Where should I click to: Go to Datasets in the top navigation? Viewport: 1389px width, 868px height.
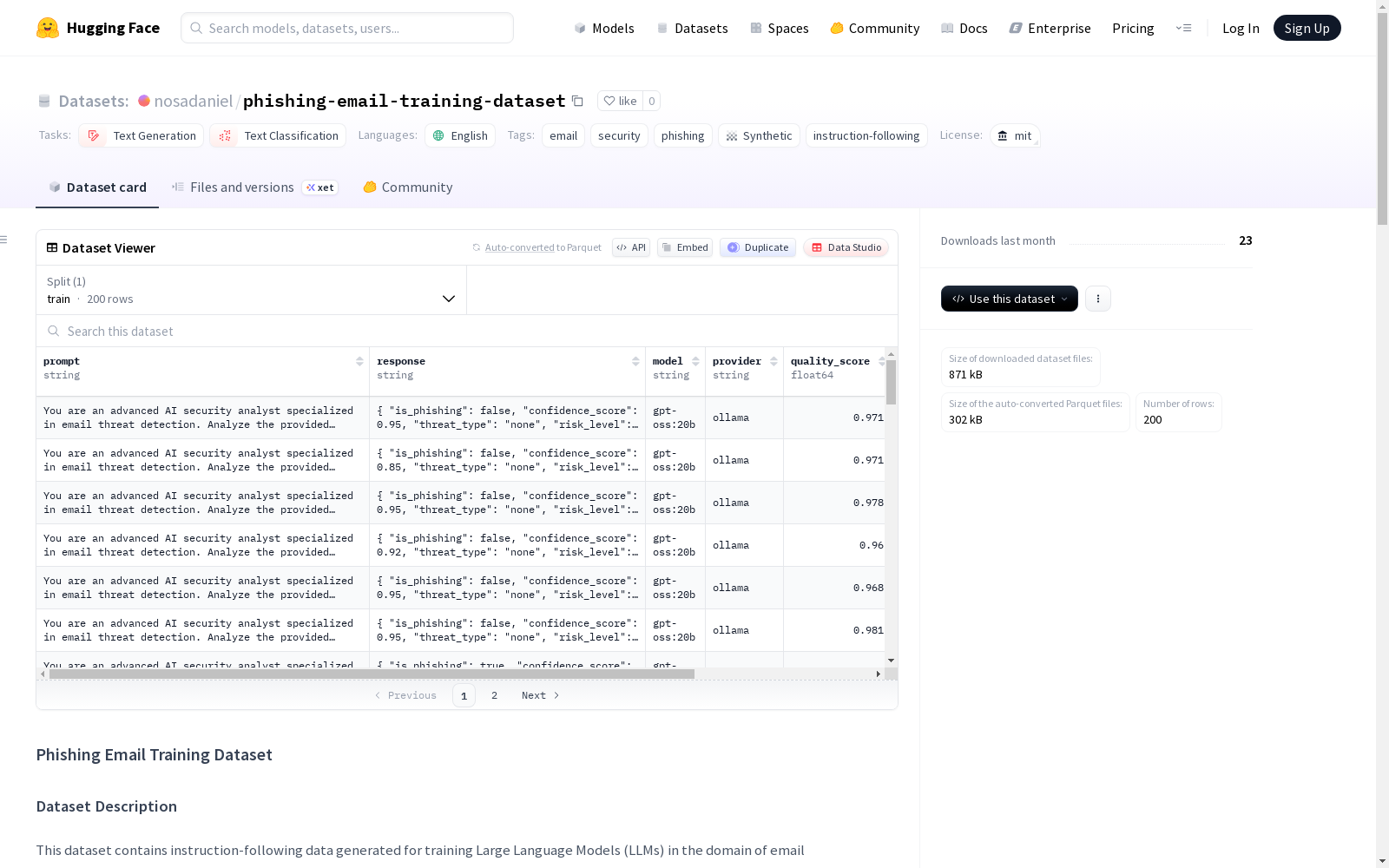pos(692,28)
